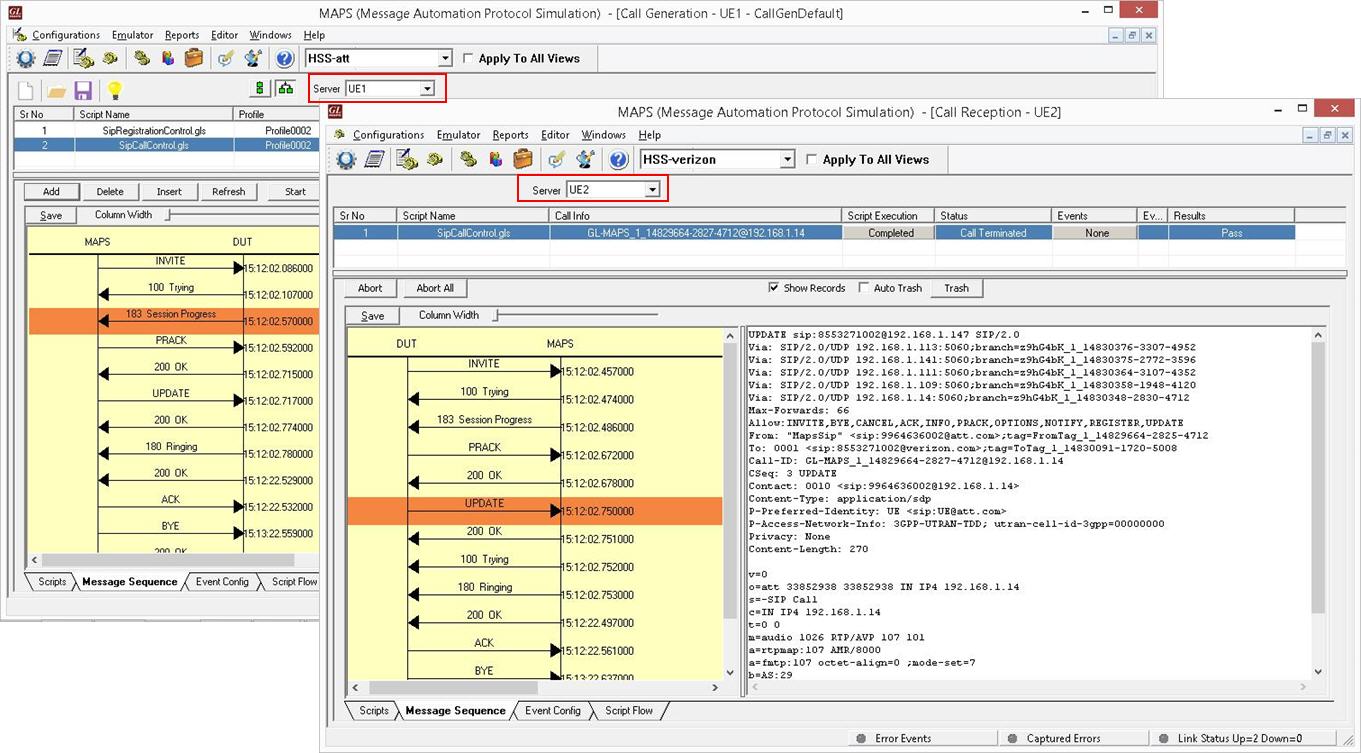
Task: Enable Apply To All Views in the UE2 window
Action: [811, 159]
